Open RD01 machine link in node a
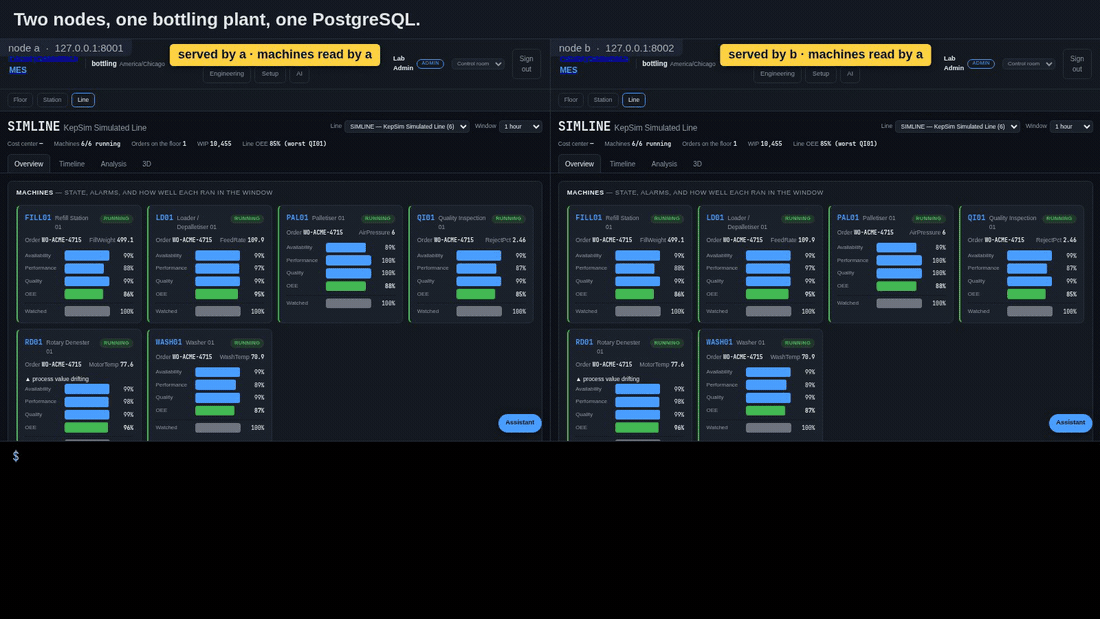1100x619 pixels. (34, 342)
